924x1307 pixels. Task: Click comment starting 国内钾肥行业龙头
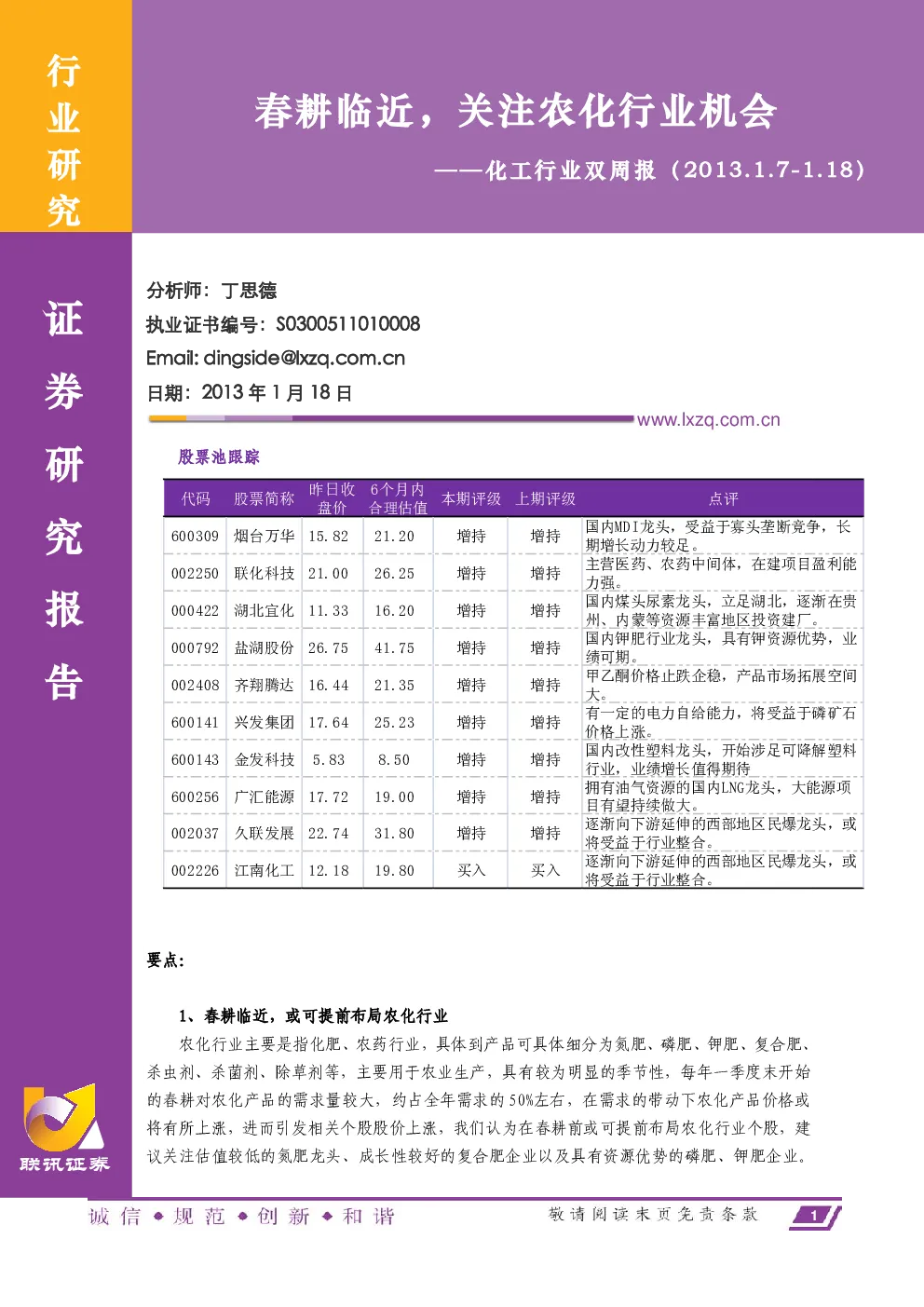point(721,647)
